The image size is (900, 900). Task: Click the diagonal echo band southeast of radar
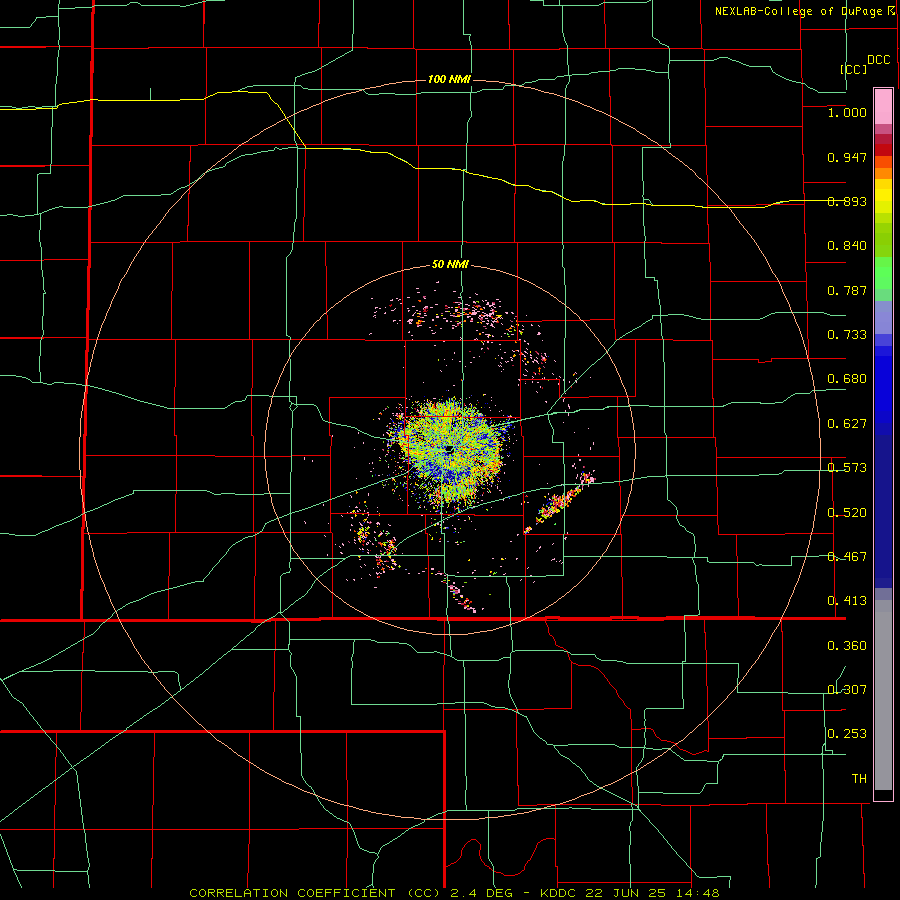[x=559, y=502]
